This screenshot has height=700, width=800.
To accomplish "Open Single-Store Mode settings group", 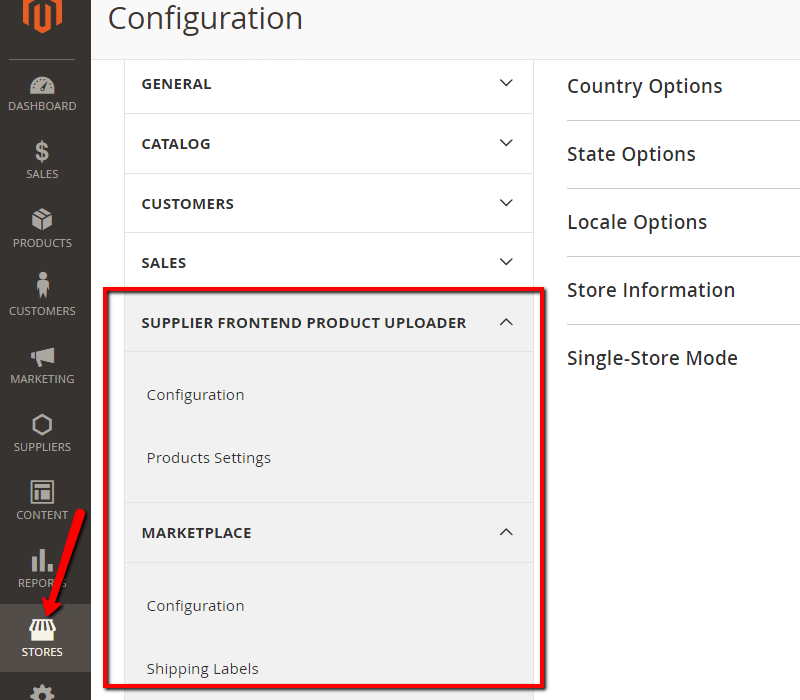I will pyautogui.click(x=652, y=358).
